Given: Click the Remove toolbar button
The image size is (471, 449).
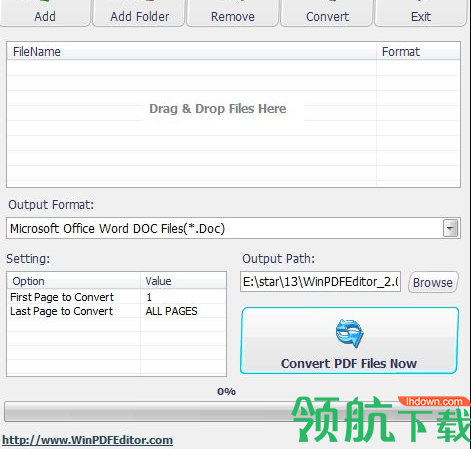Looking at the screenshot, I should 233,13.
